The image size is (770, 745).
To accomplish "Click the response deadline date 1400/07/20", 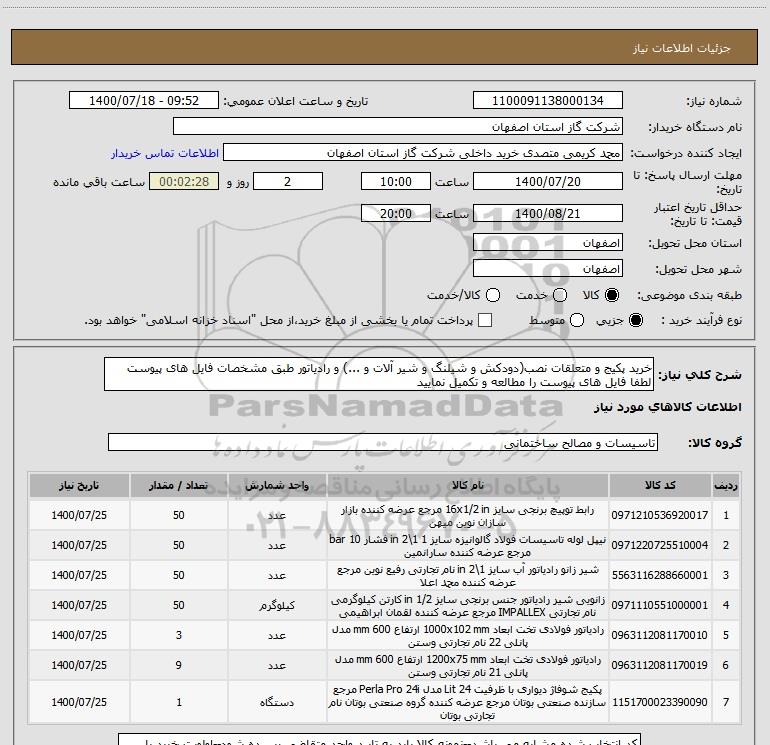I will (548, 181).
